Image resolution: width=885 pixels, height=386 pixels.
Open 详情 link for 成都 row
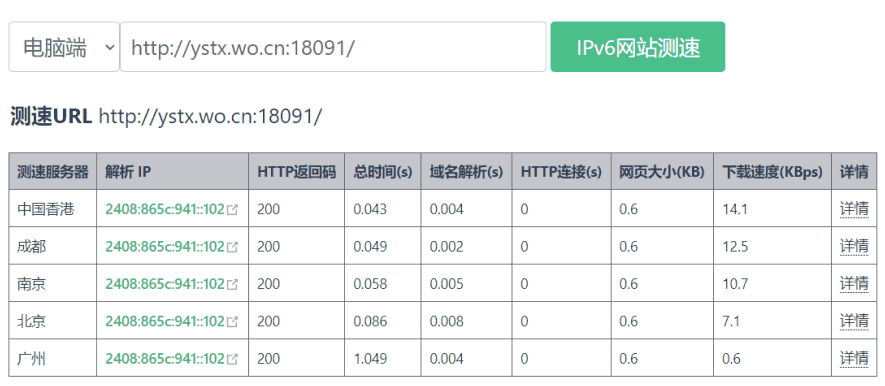[x=854, y=247]
